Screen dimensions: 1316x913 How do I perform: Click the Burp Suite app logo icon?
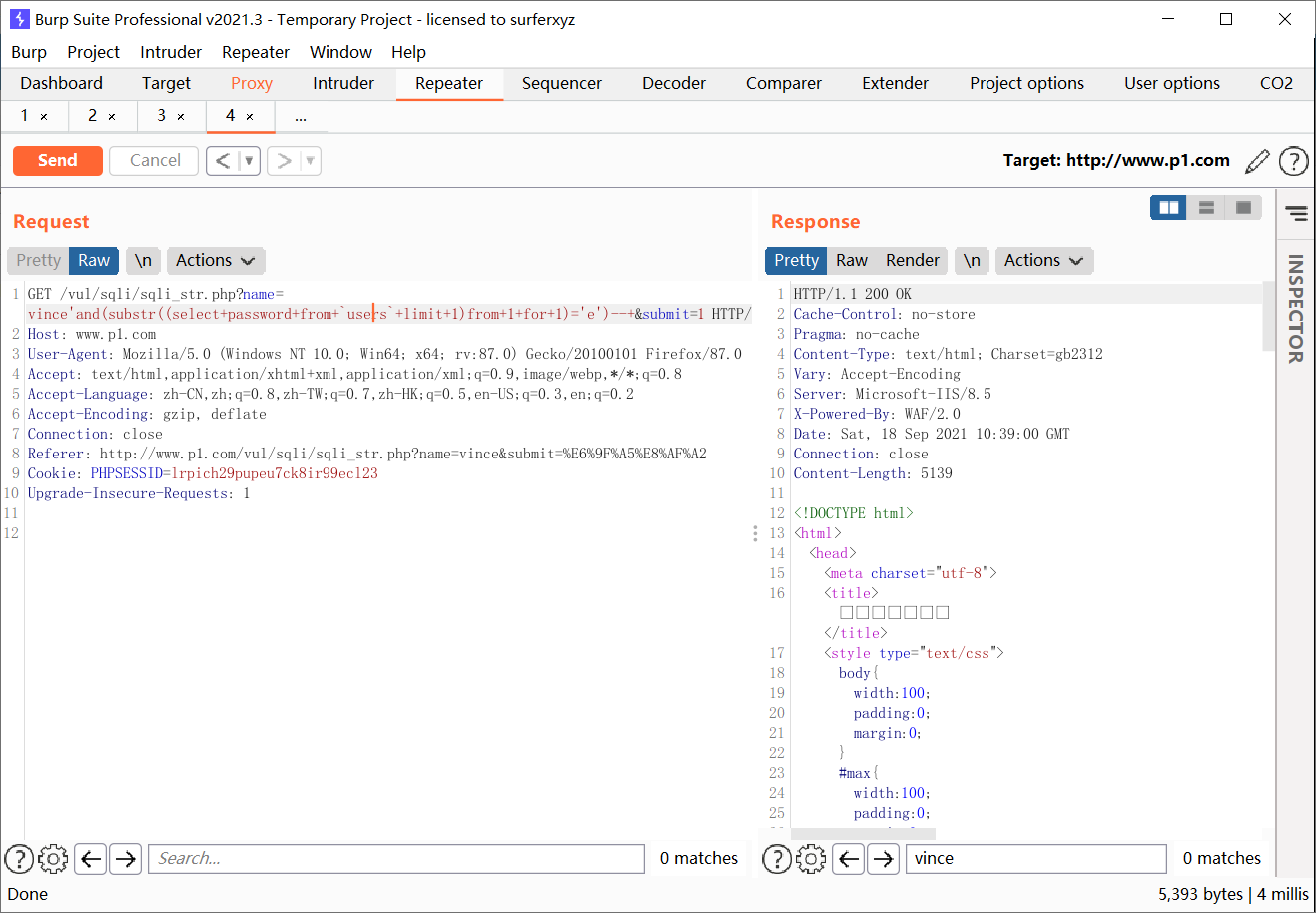click(19, 19)
